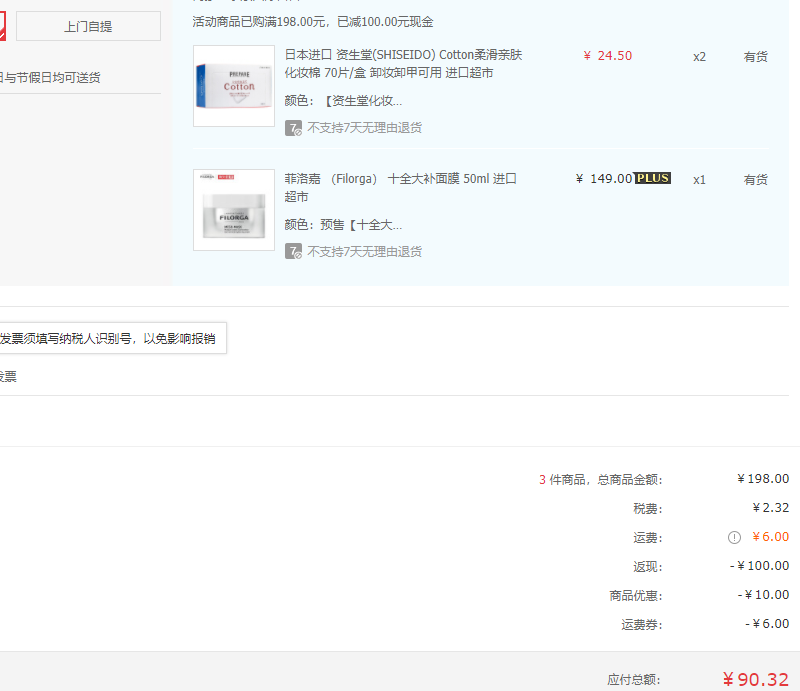Click the shipping fee info icon beside ¥6.00
This screenshot has width=800, height=691.
tap(734, 537)
